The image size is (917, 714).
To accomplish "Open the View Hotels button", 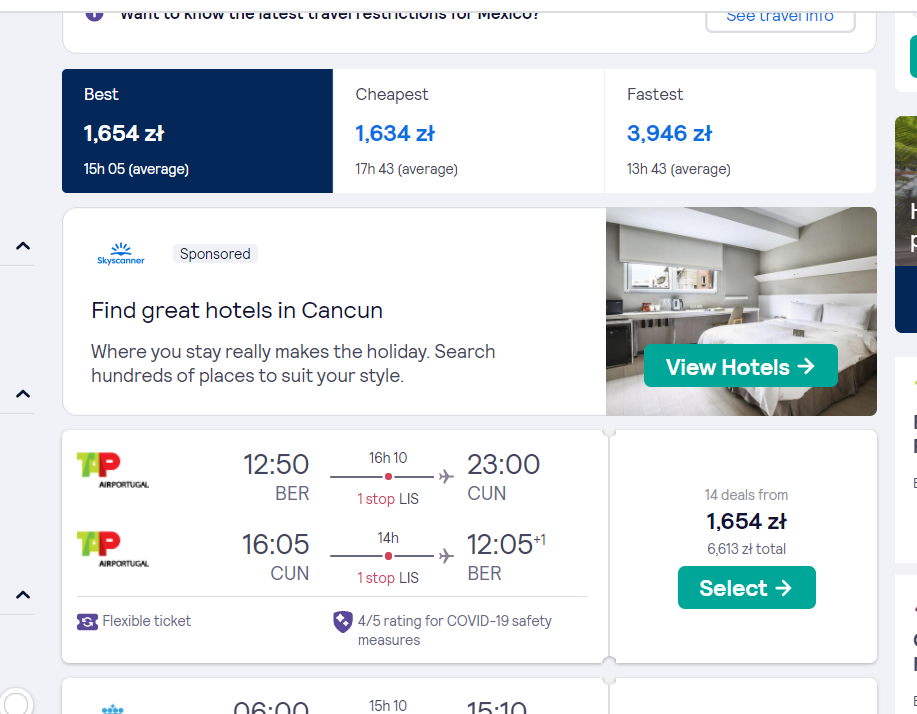I will (740, 366).
